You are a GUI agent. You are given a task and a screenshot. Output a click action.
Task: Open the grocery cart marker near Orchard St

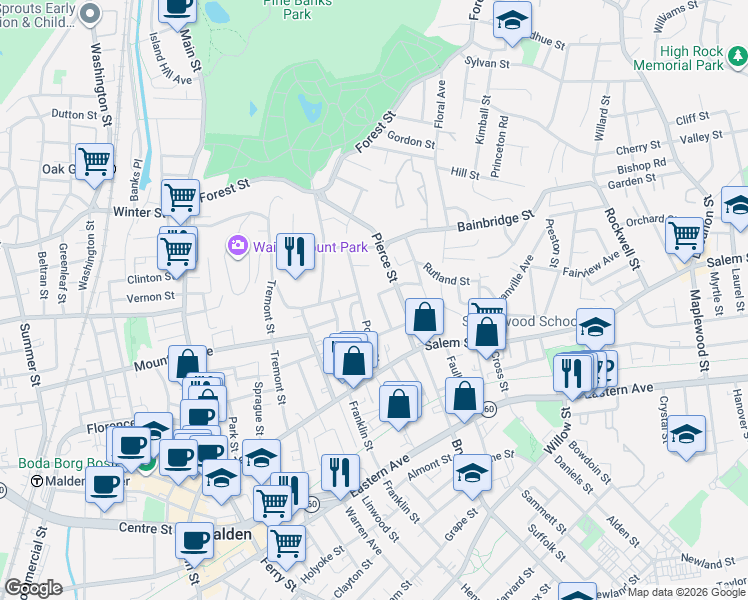[x=684, y=237]
